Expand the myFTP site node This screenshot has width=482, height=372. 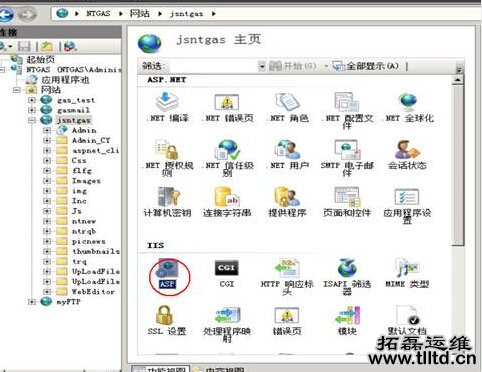click(32, 302)
